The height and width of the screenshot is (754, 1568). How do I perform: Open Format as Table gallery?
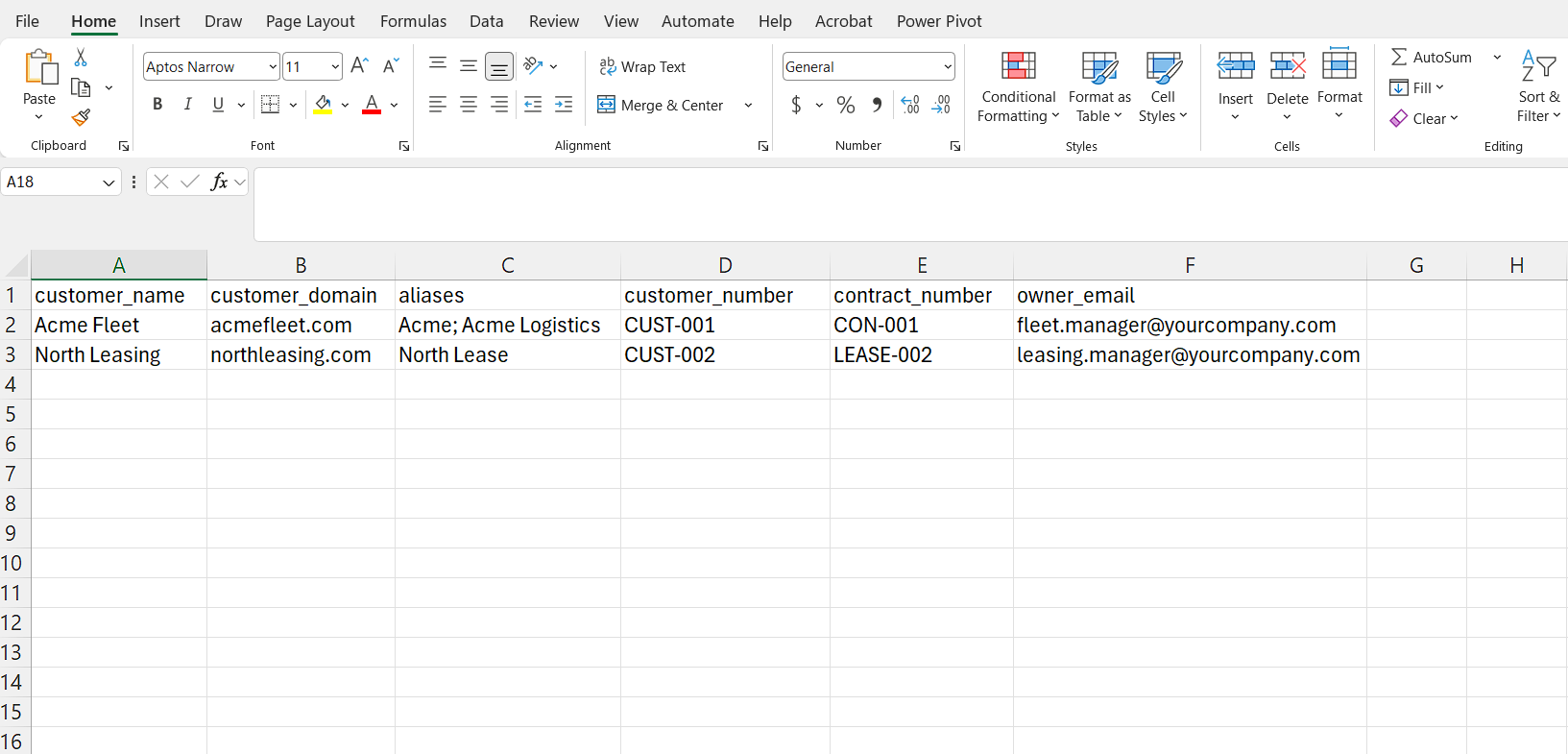pos(1099,87)
